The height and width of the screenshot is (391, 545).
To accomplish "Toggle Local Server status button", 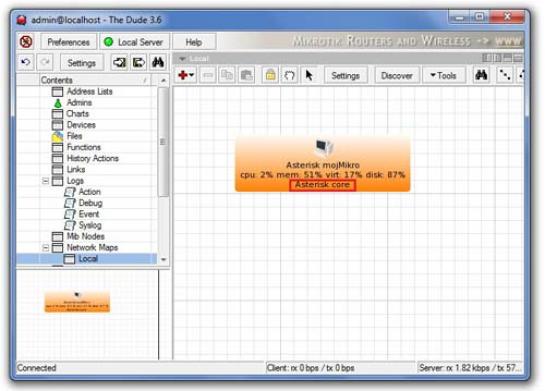I will pos(135,42).
